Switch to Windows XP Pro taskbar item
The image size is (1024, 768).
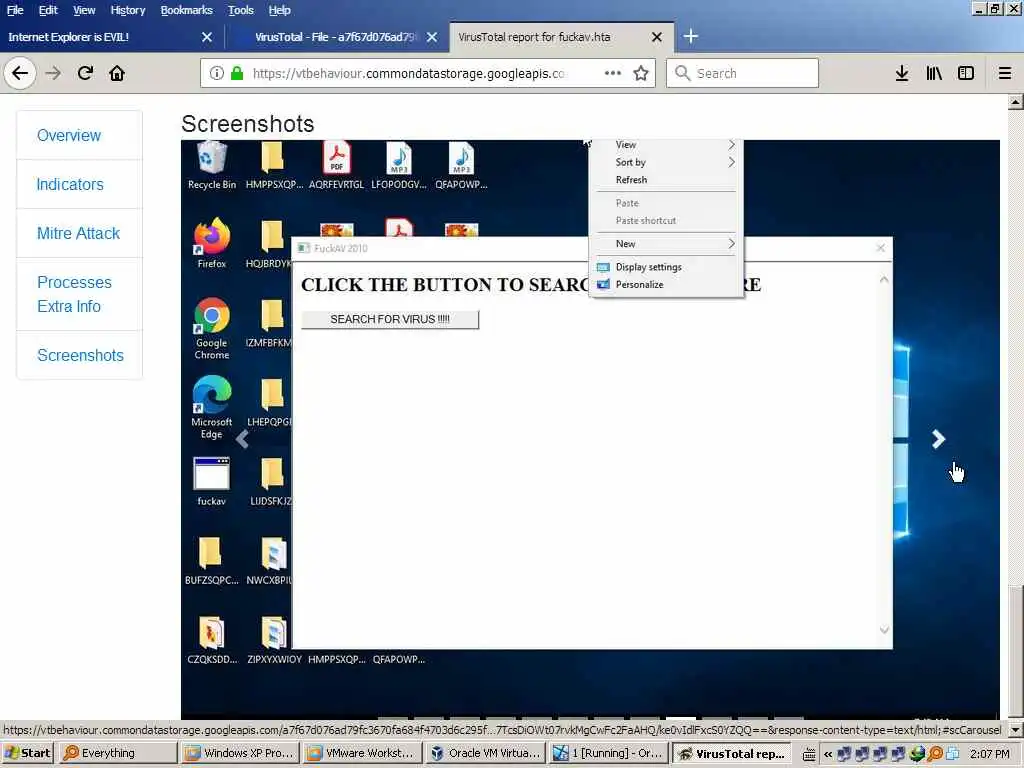(240, 753)
